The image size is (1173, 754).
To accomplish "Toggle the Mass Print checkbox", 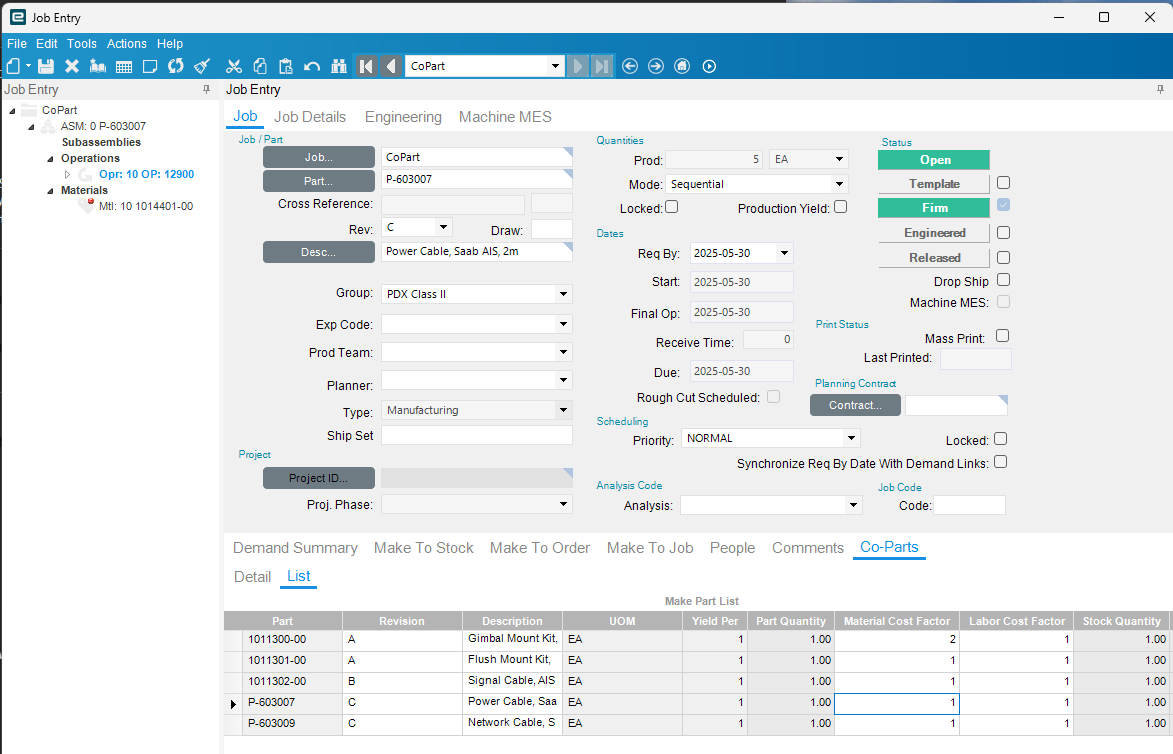I will (x=1003, y=336).
